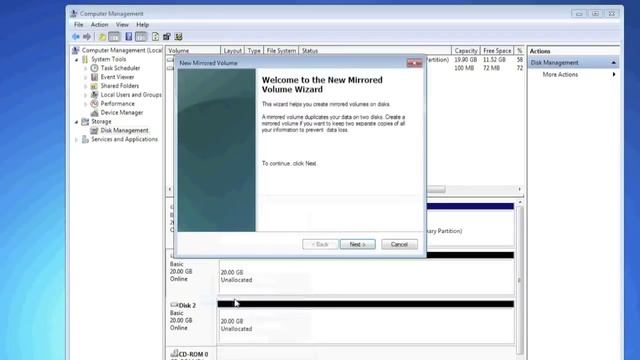Click the CD-ROM 0 drive icon
The width and height of the screenshot is (640, 360).
(174, 353)
